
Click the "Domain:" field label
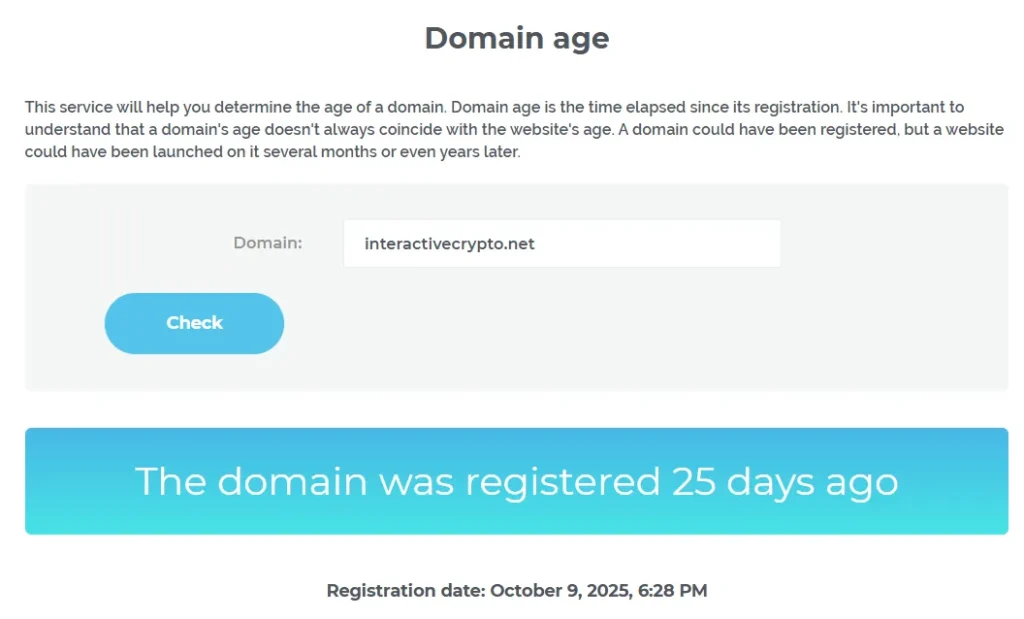(x=267, y=243)
